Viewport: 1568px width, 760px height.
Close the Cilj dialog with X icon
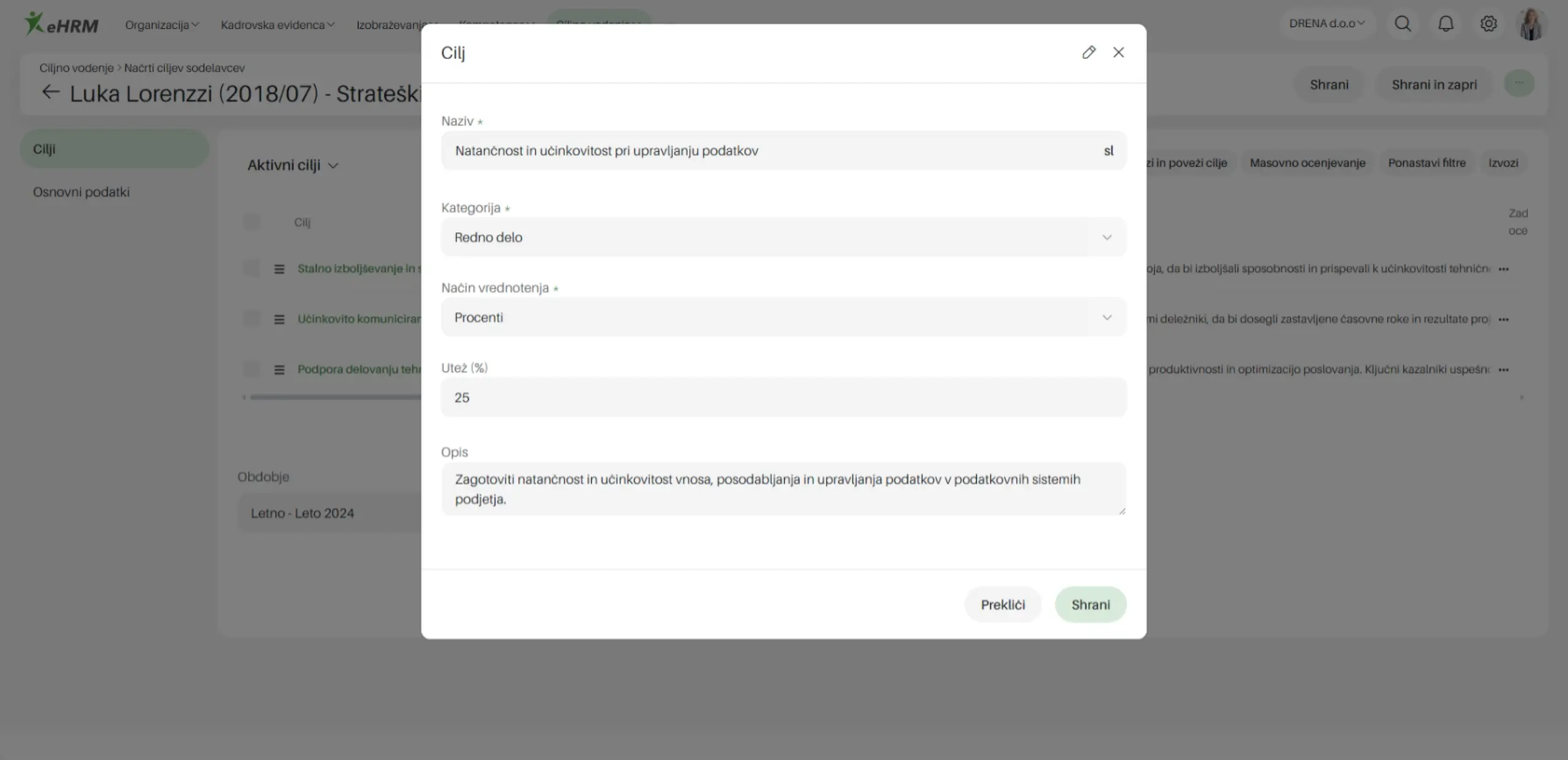point(1118,53)
